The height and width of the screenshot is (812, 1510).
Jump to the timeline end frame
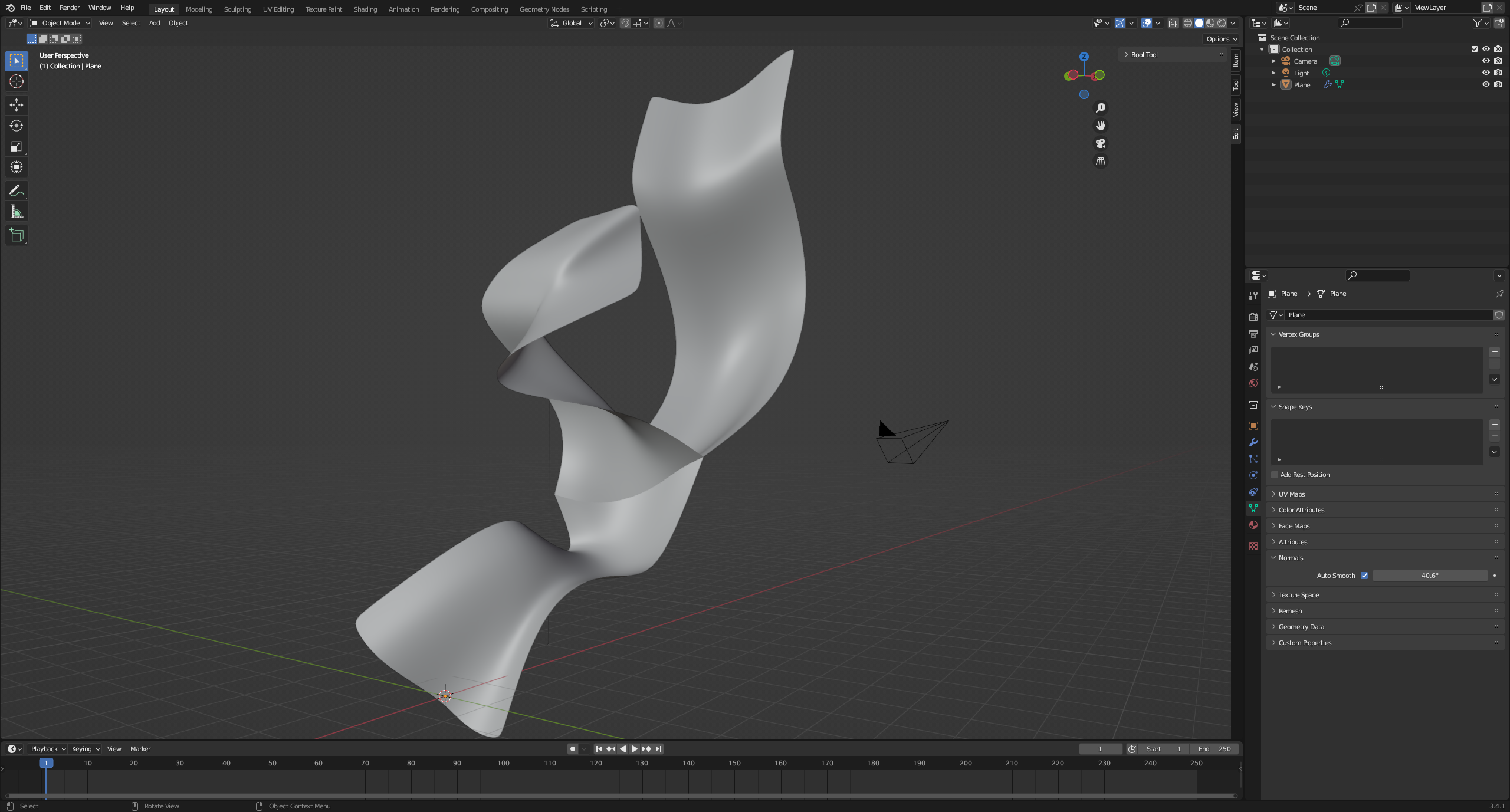tap(658, 749)
